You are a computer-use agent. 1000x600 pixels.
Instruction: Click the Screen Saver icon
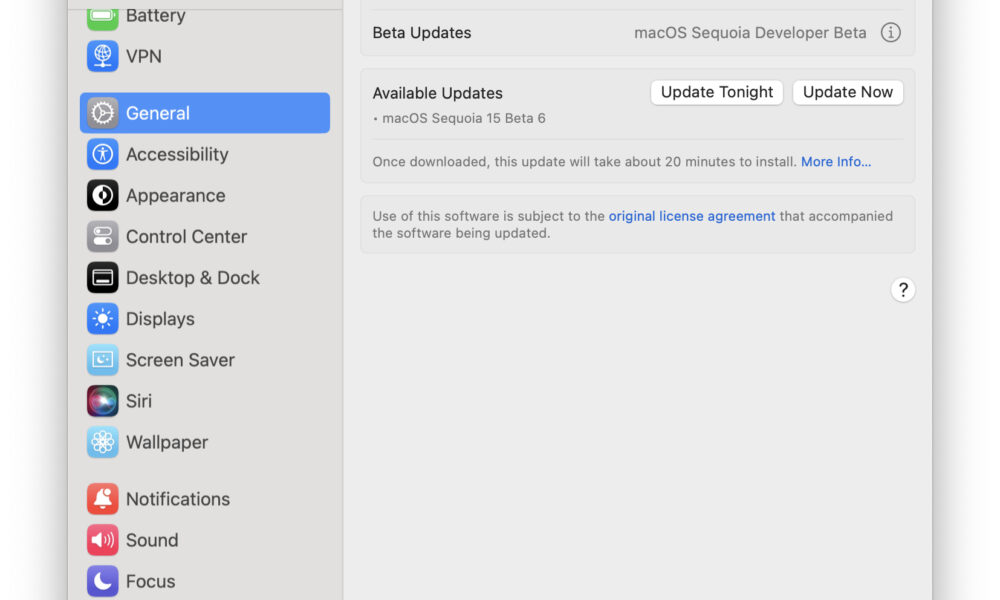coord(103,360)
